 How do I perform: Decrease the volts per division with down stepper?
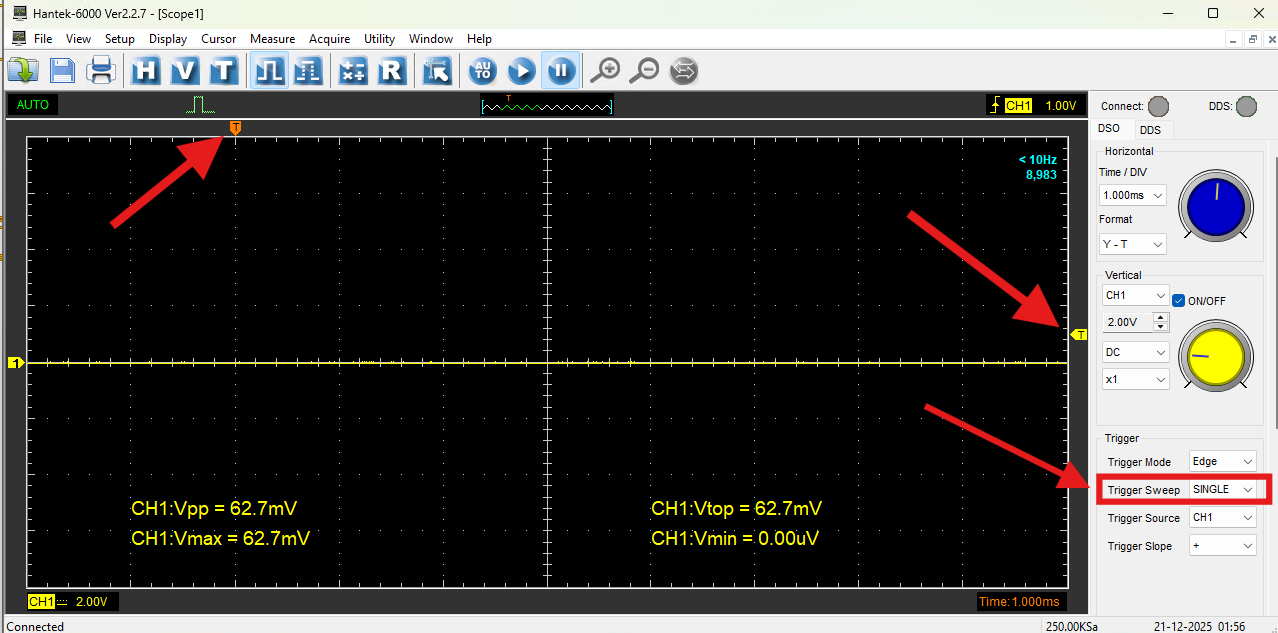pos(1160,327)
